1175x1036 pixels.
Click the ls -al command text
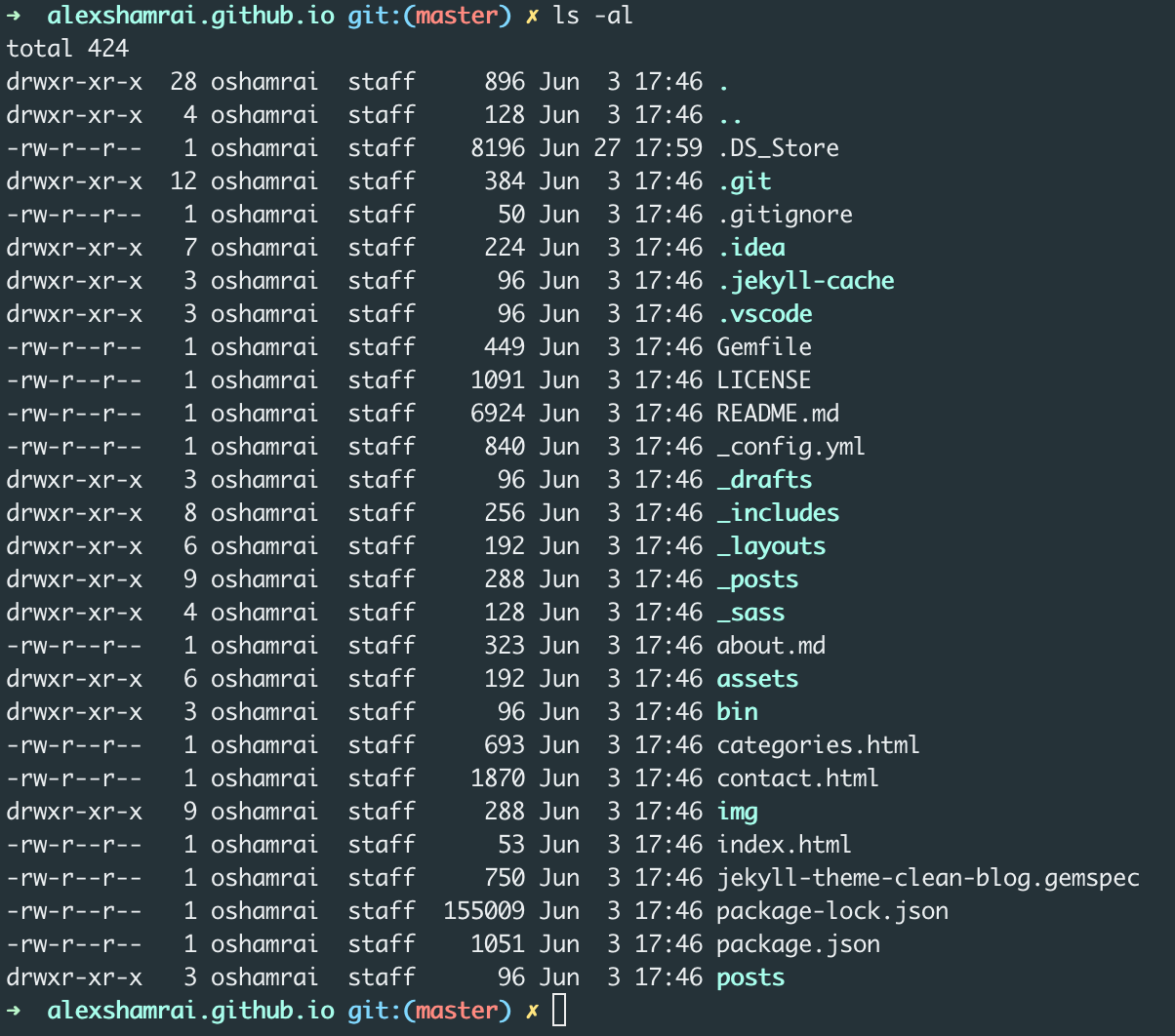pos(595,15)
